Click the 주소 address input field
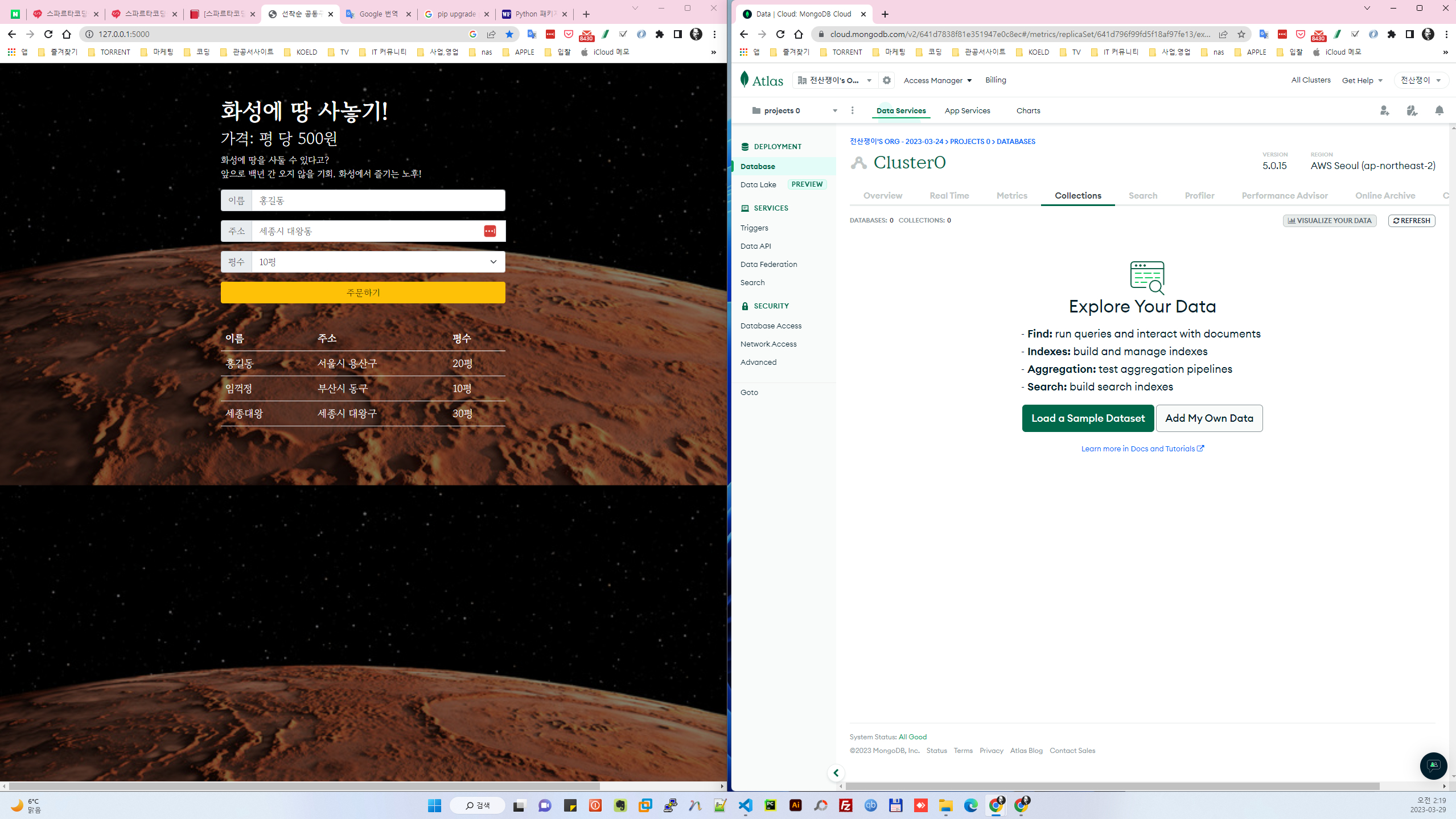The height and width of the screenshot is (819, 1456). [378, 231]
